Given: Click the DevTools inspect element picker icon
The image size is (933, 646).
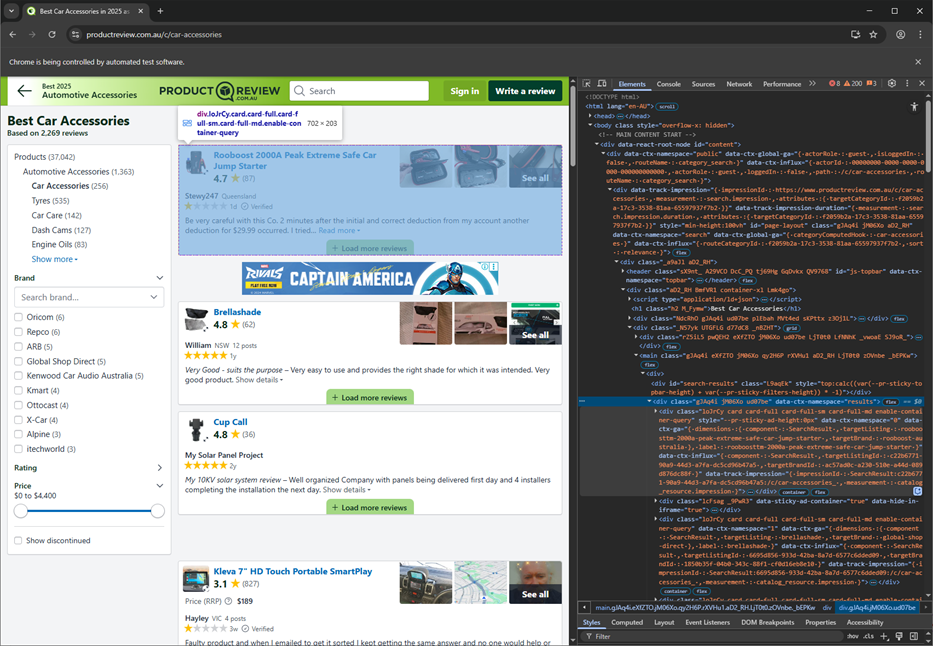Looking at the screenshot, I should 587,84.
